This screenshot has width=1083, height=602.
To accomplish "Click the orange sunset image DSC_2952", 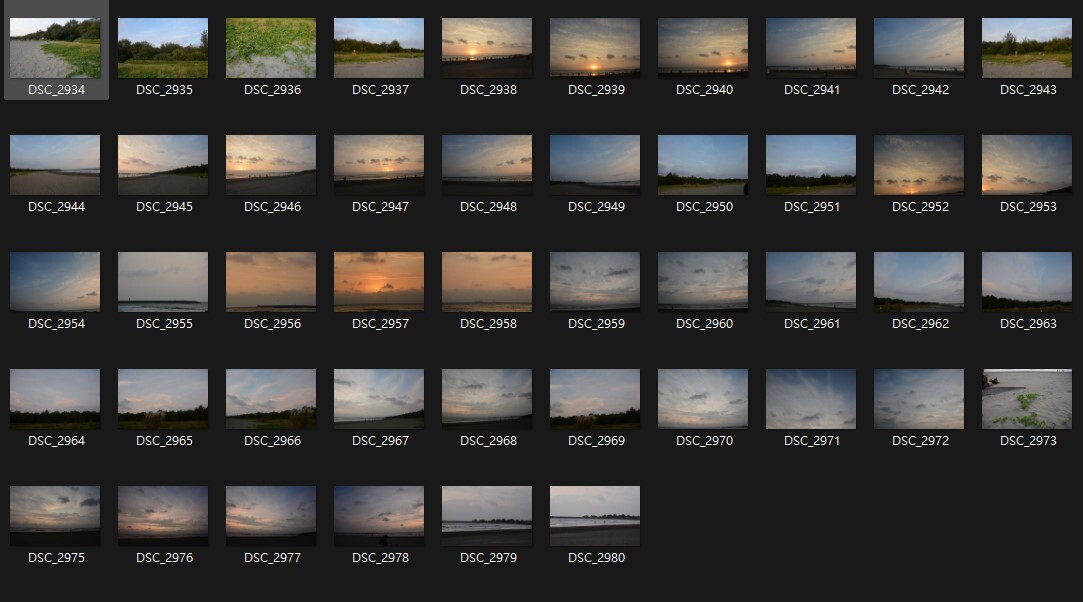I will point(919,164).
